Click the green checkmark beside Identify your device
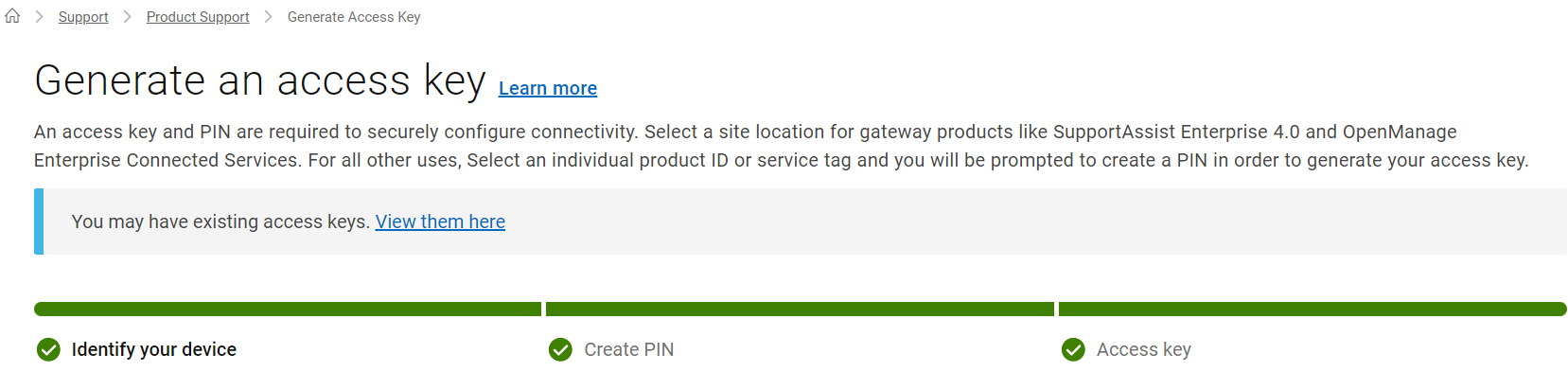The width and height of the screenshot is (1568, 372). (x=48, y=350)
